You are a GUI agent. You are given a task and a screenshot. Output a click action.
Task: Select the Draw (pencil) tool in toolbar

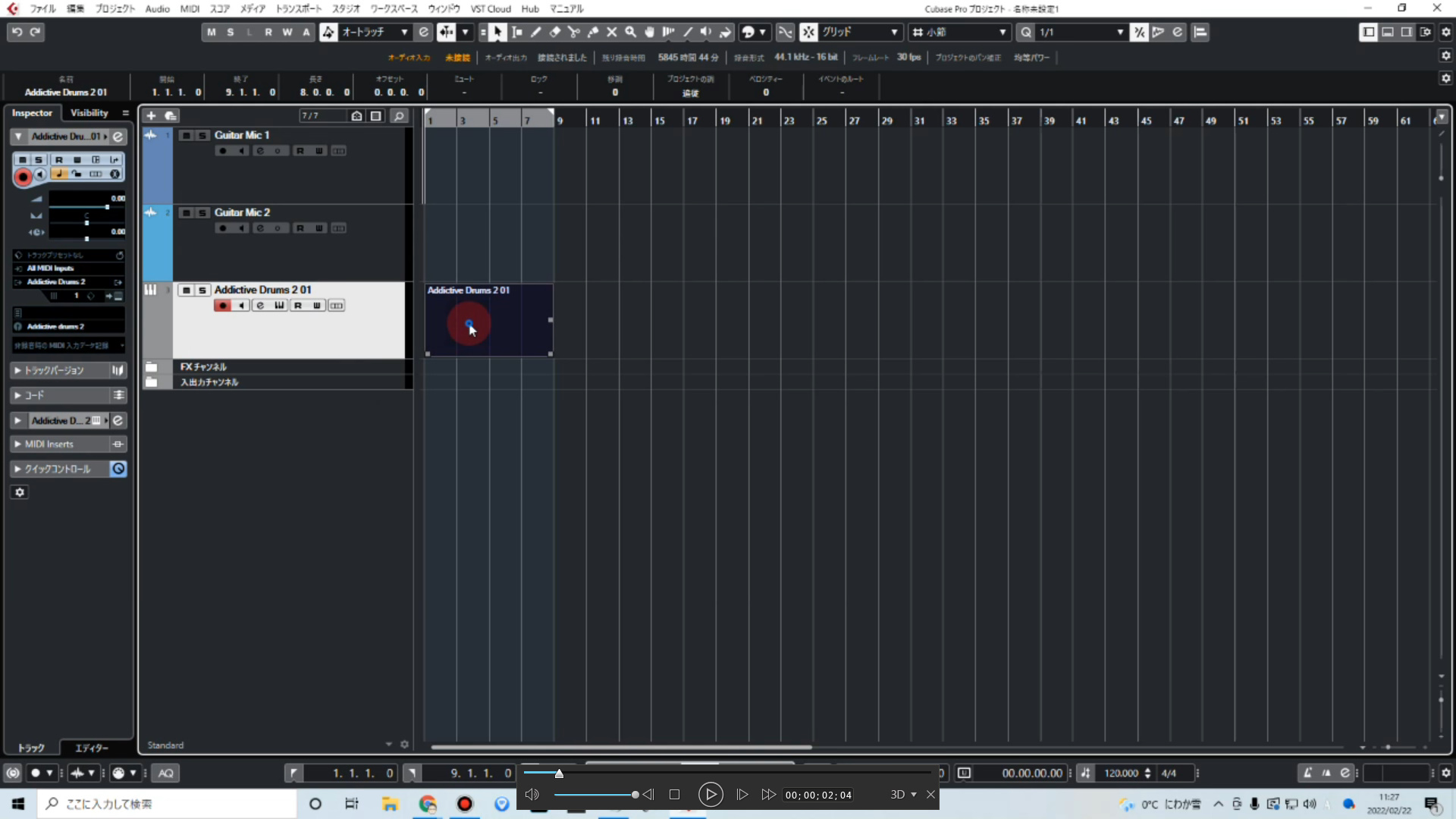pyautogui.click(x=536, y=32)
